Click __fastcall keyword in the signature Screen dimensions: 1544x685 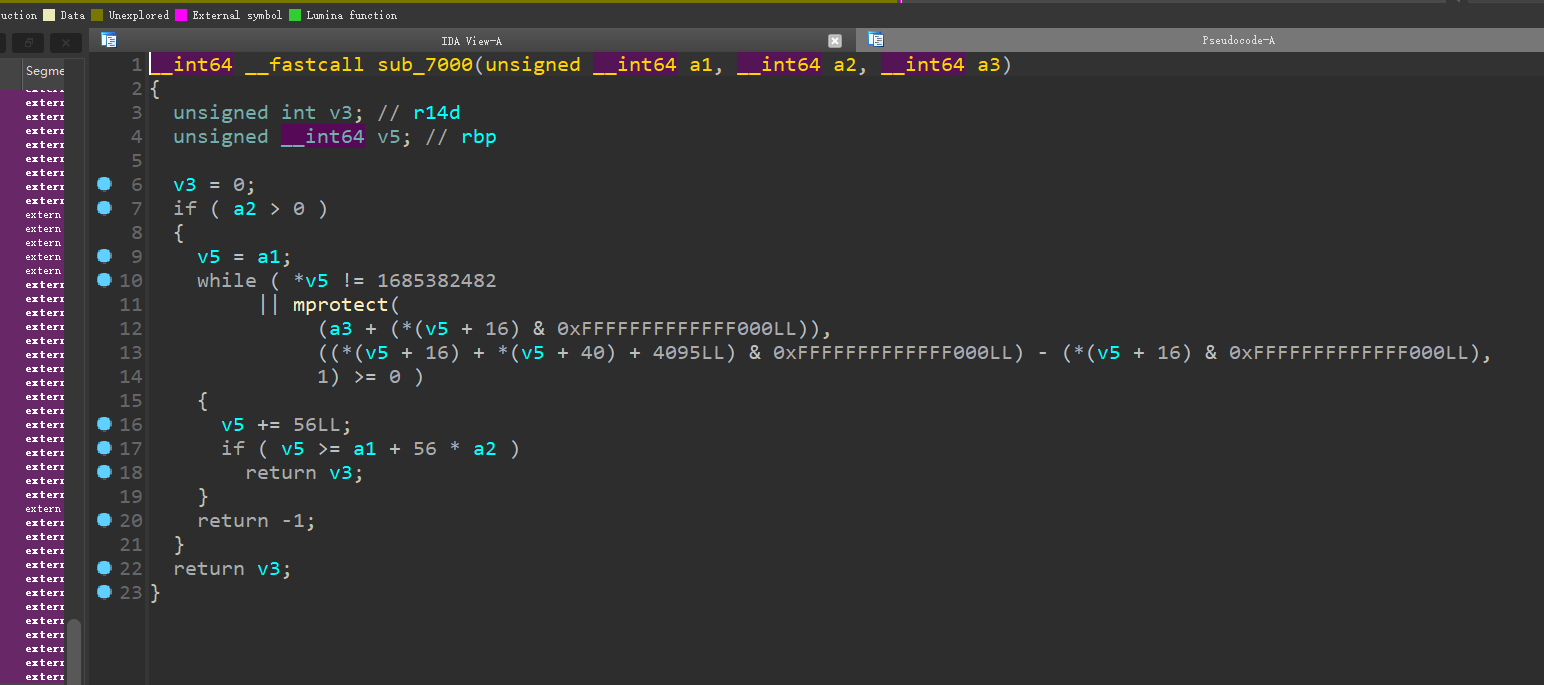305,65
